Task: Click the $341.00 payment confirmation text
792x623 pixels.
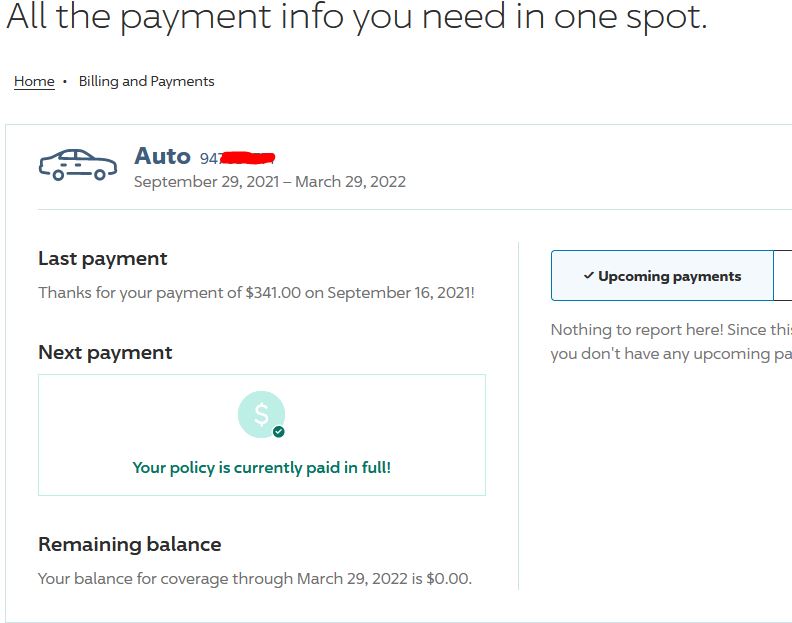Action: (x=257, y=293)
